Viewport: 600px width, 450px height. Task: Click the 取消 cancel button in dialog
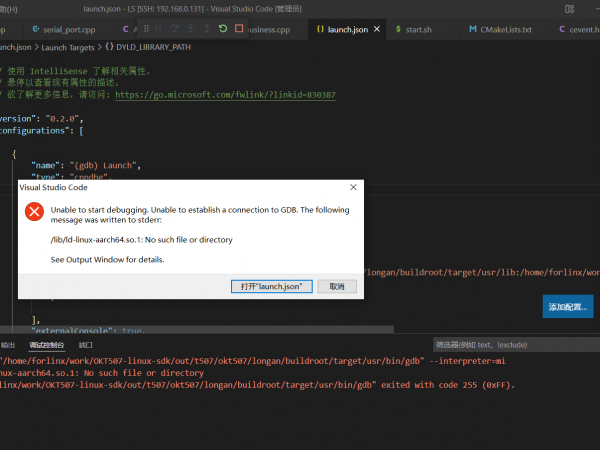coord(337,286)
